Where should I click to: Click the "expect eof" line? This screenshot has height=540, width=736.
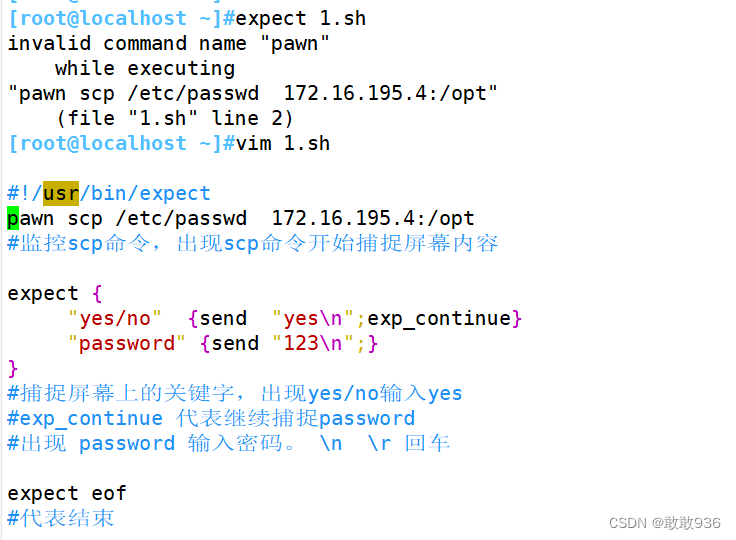pos(67,494)
